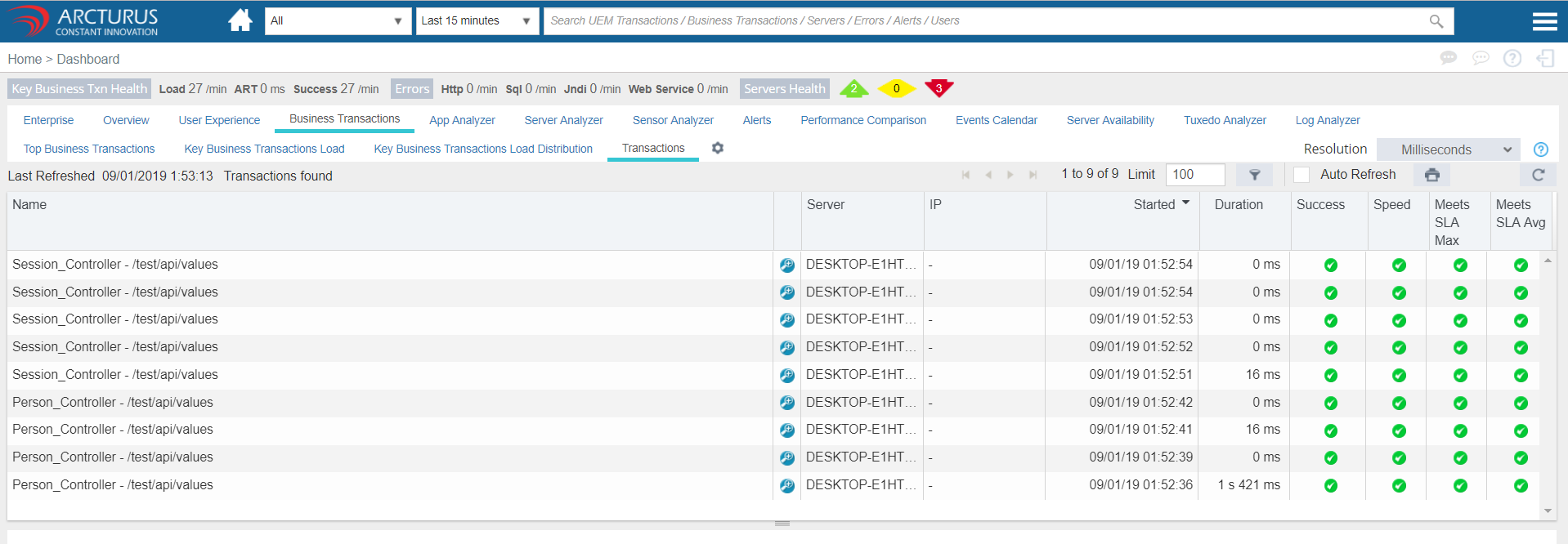Enable the Auto Refresh checkbox
Viewport: 1568px width, 544px height.
click(1301, 175)
